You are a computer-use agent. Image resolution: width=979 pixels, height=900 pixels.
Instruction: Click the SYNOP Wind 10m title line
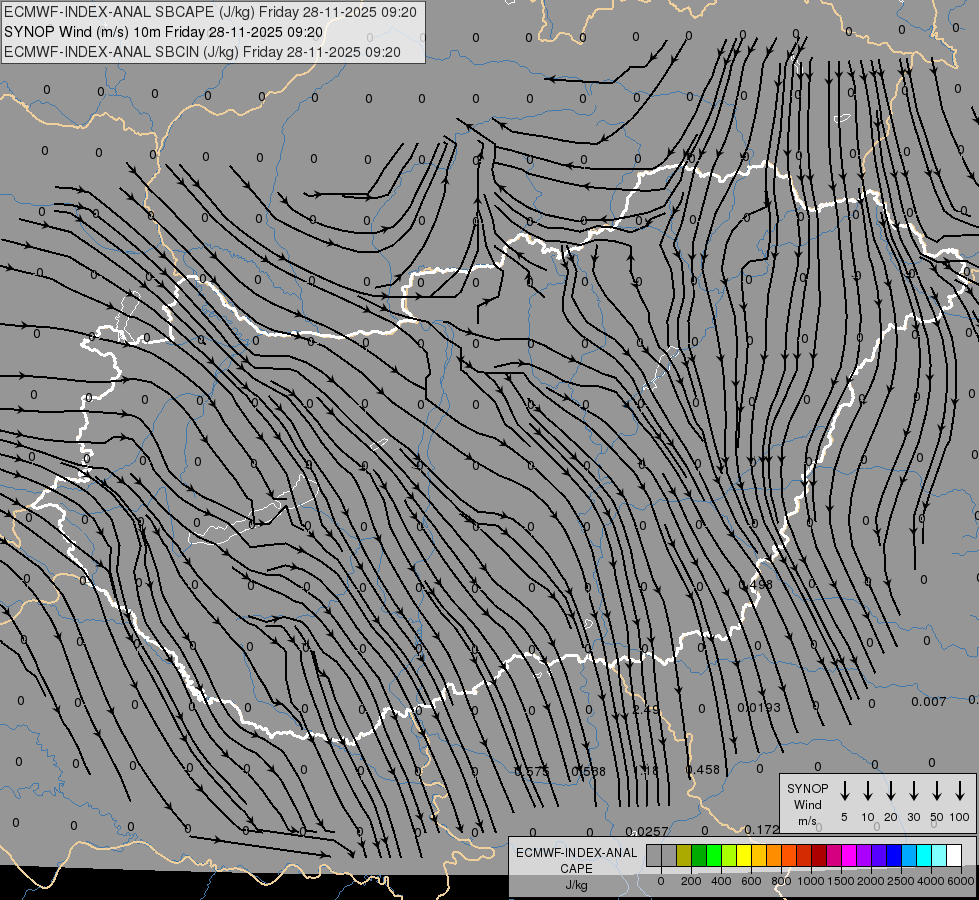click(x=164, y=32)
